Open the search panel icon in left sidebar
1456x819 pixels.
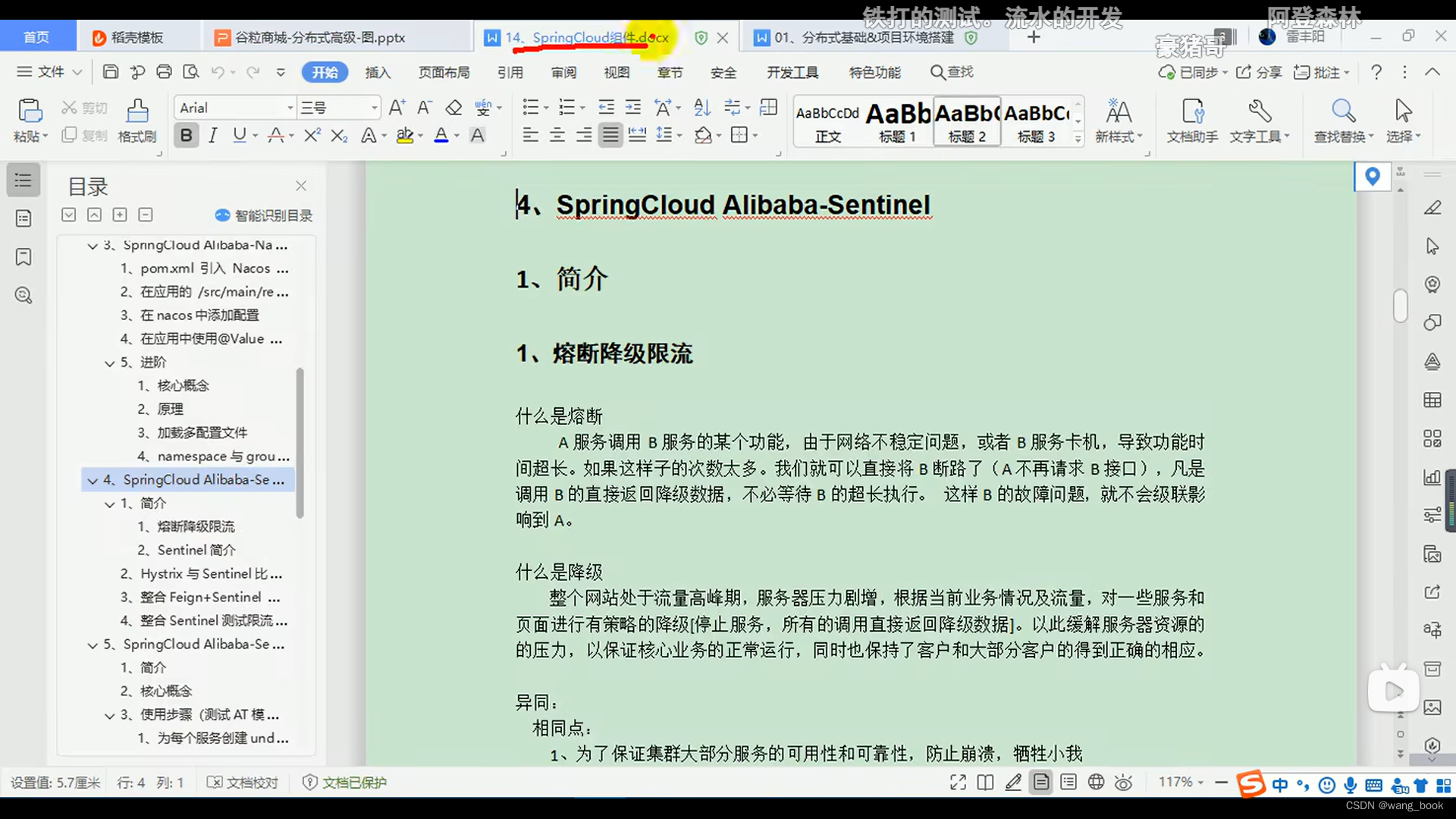click(x=24, y=295)
